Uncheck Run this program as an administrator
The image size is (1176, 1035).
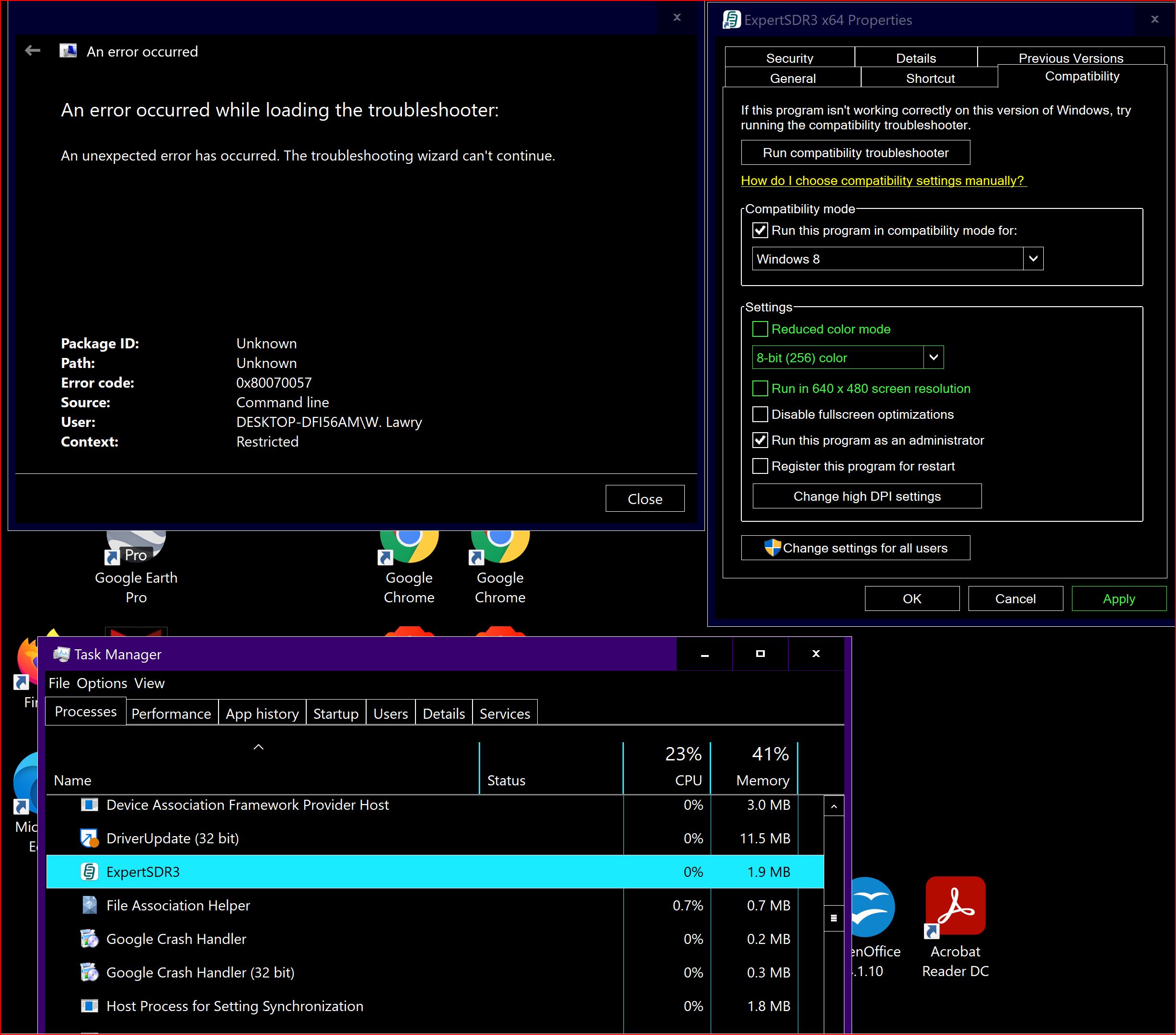[760, 440]
